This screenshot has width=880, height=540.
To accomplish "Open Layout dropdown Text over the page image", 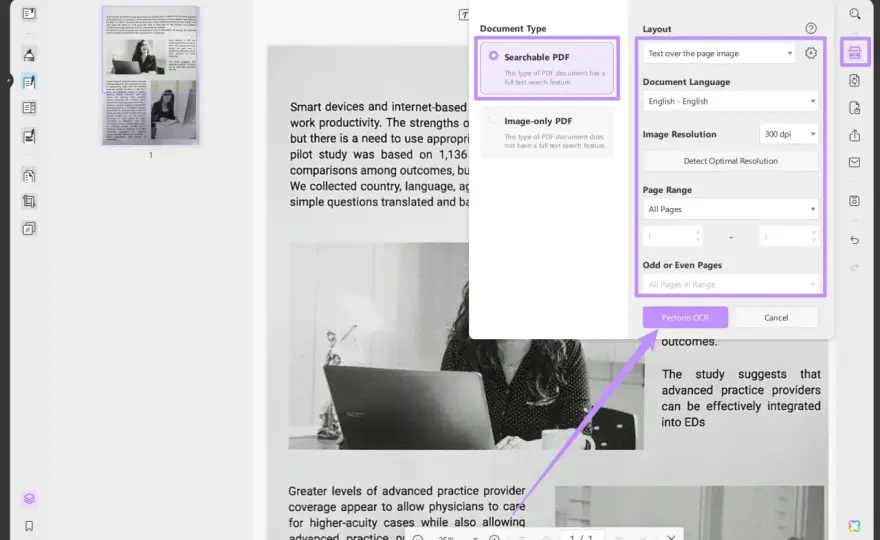I will [x=719, y=53].
